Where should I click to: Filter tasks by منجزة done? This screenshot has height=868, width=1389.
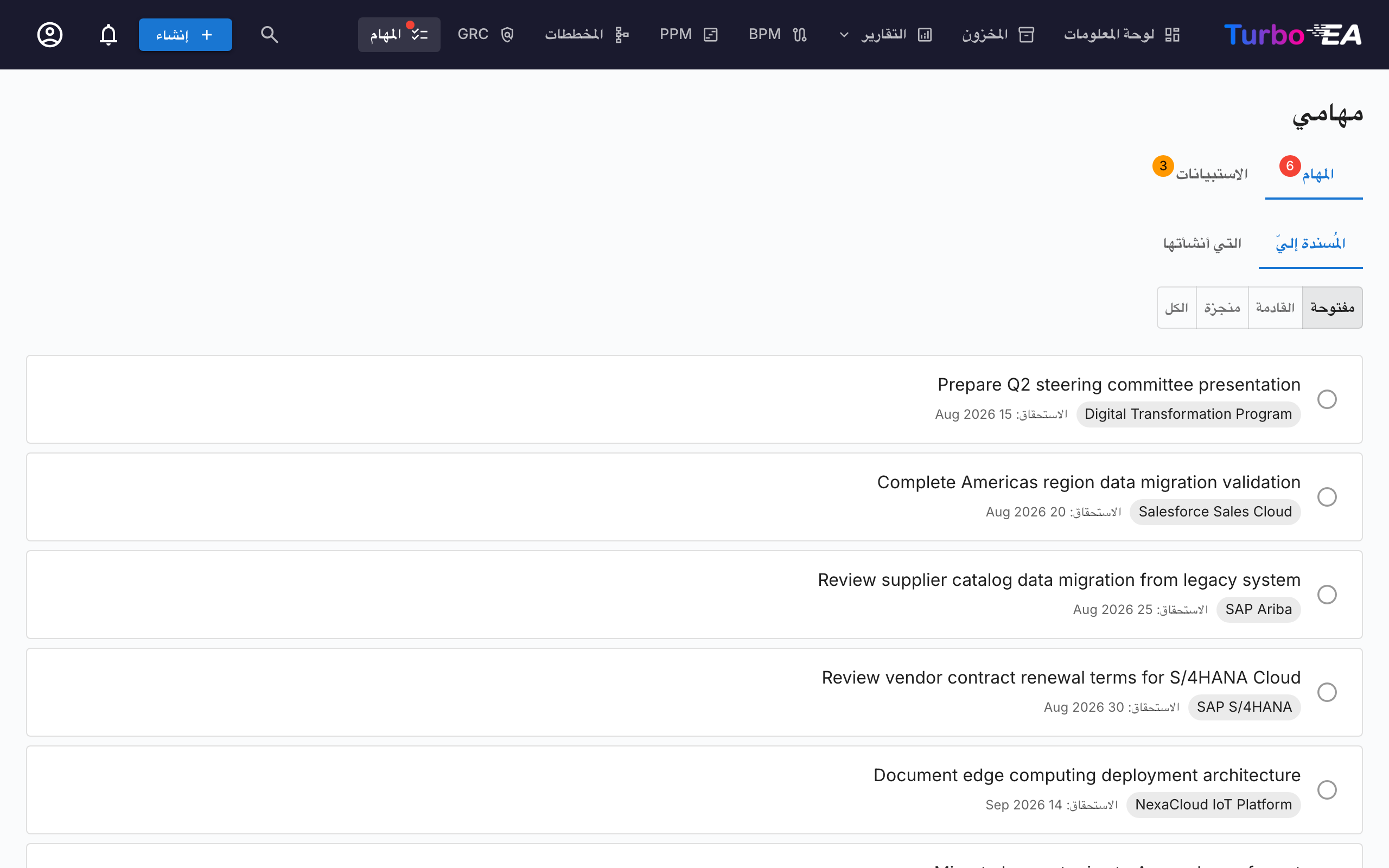(1222, 308)
